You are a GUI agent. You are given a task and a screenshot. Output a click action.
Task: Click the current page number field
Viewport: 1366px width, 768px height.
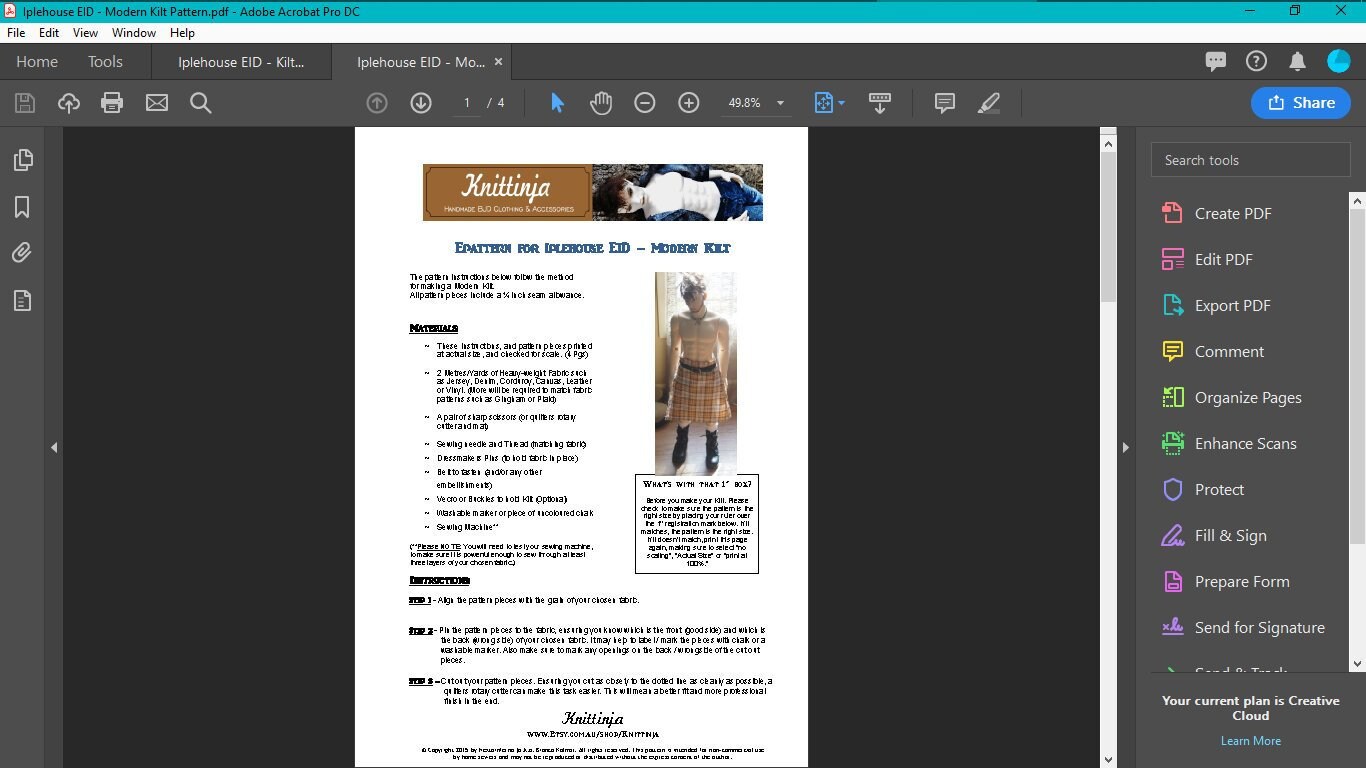pyautogui.click(x=466, y=103)
